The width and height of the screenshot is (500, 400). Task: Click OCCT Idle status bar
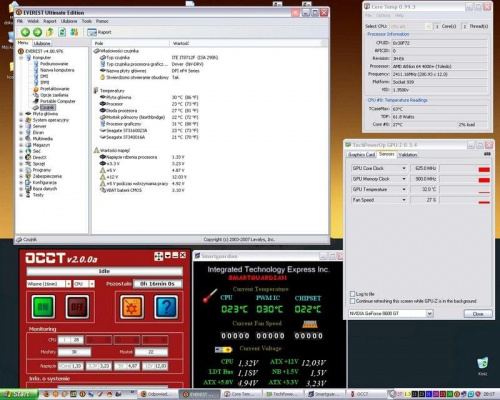coord(104,271)
